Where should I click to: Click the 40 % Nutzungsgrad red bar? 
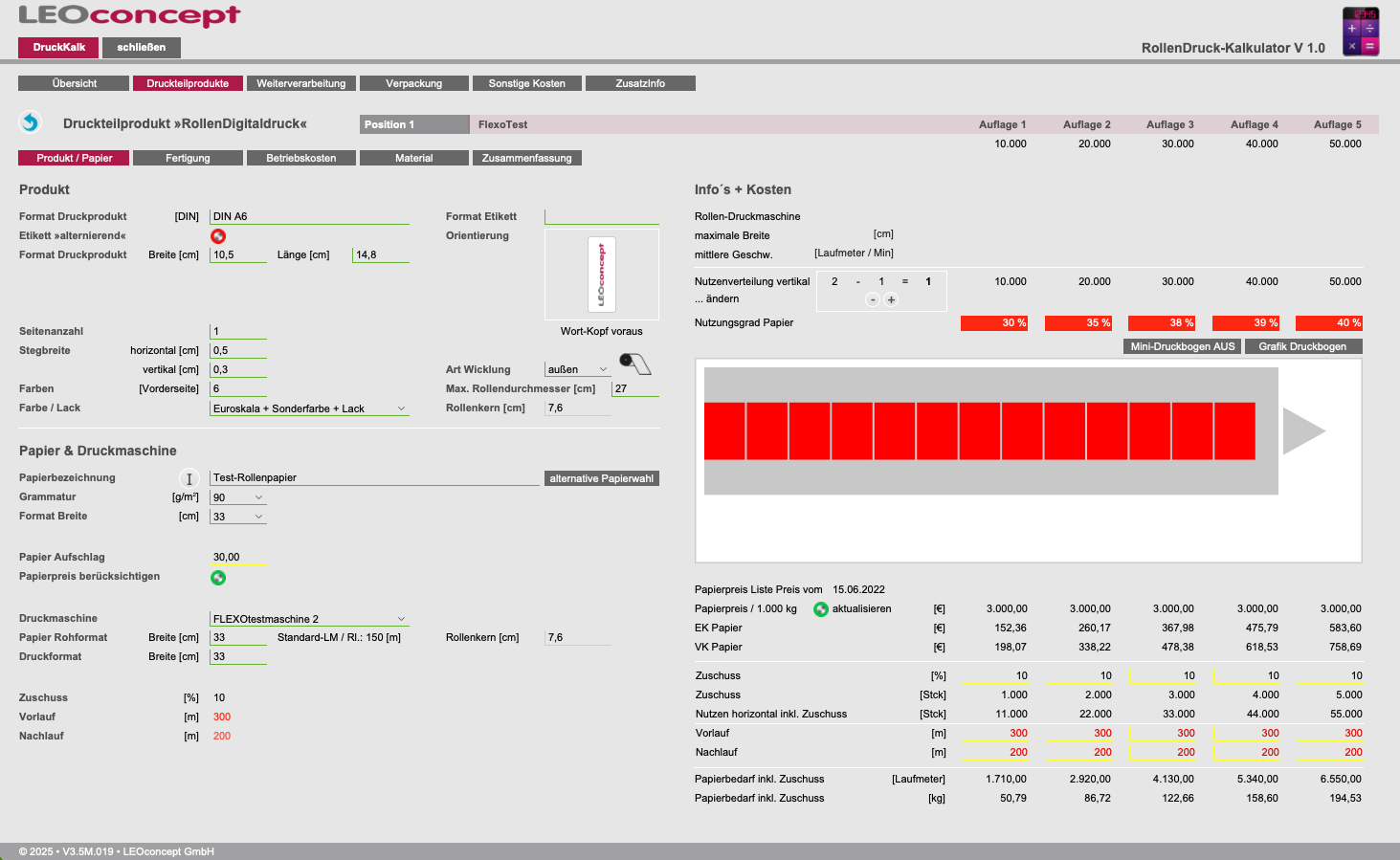pyautogui.click(x=1329, y=323)
